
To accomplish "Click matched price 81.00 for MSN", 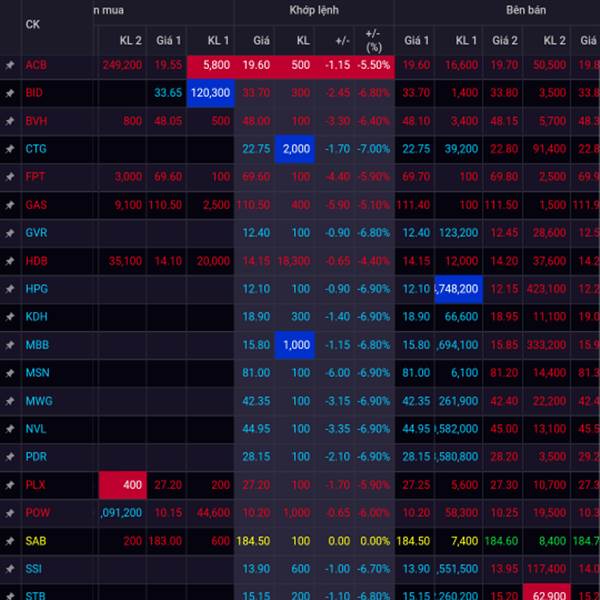I will pos(256,373).
